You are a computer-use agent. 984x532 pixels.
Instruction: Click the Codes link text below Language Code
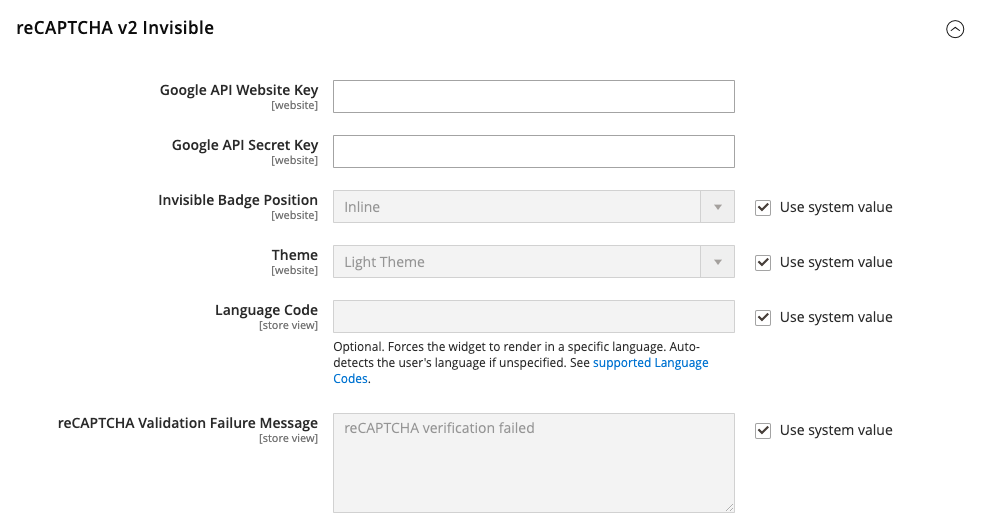pos(350,379)
